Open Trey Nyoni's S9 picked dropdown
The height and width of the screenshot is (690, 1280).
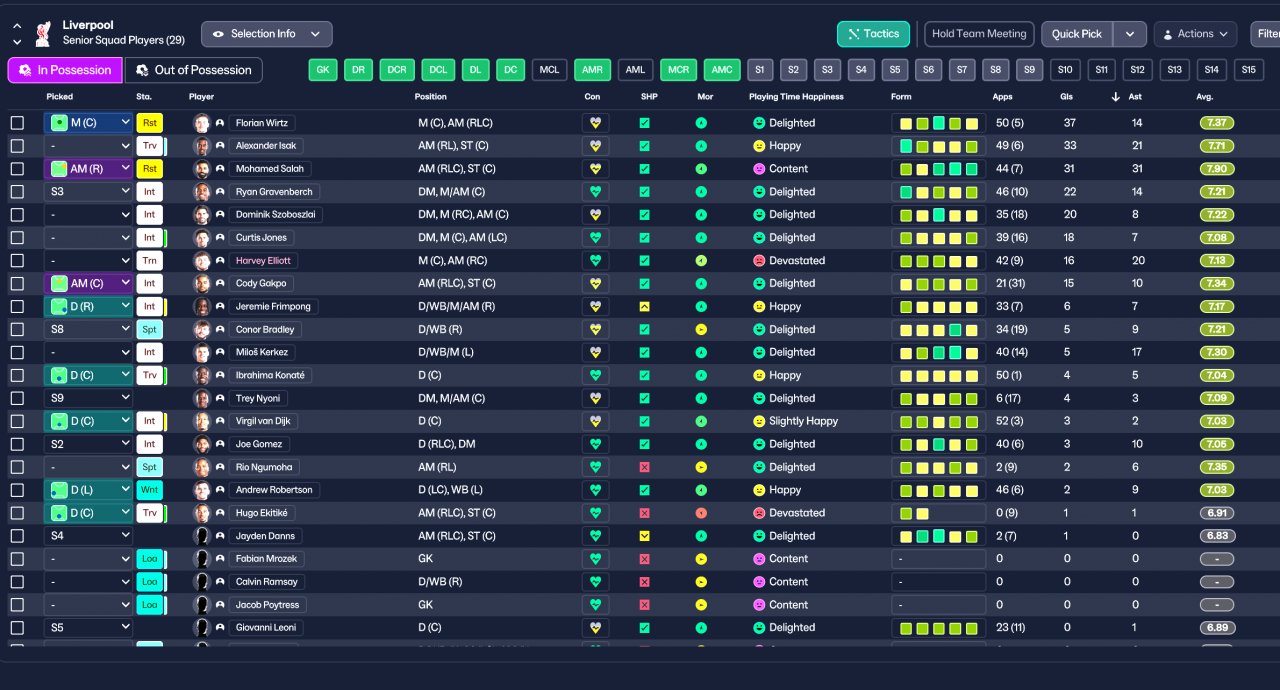click(x=89, y=399)
